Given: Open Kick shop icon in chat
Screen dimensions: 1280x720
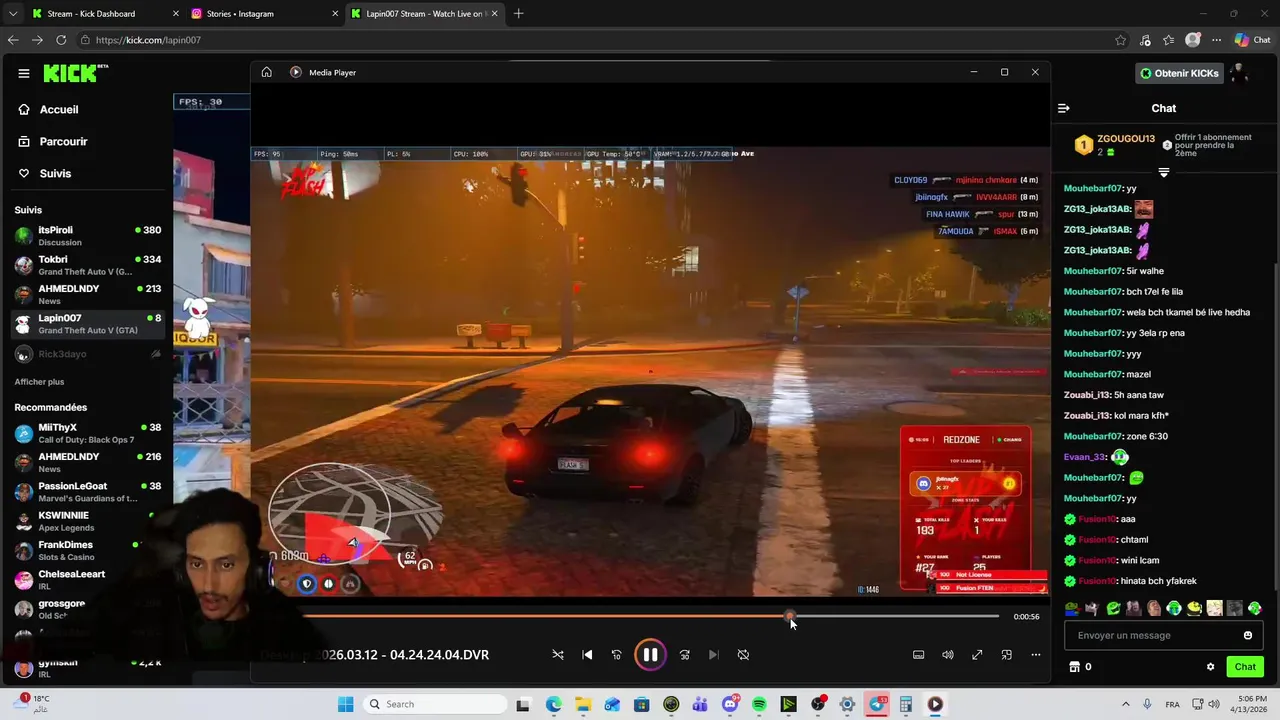Looking at the screenshot, I should click(1074, 667).
